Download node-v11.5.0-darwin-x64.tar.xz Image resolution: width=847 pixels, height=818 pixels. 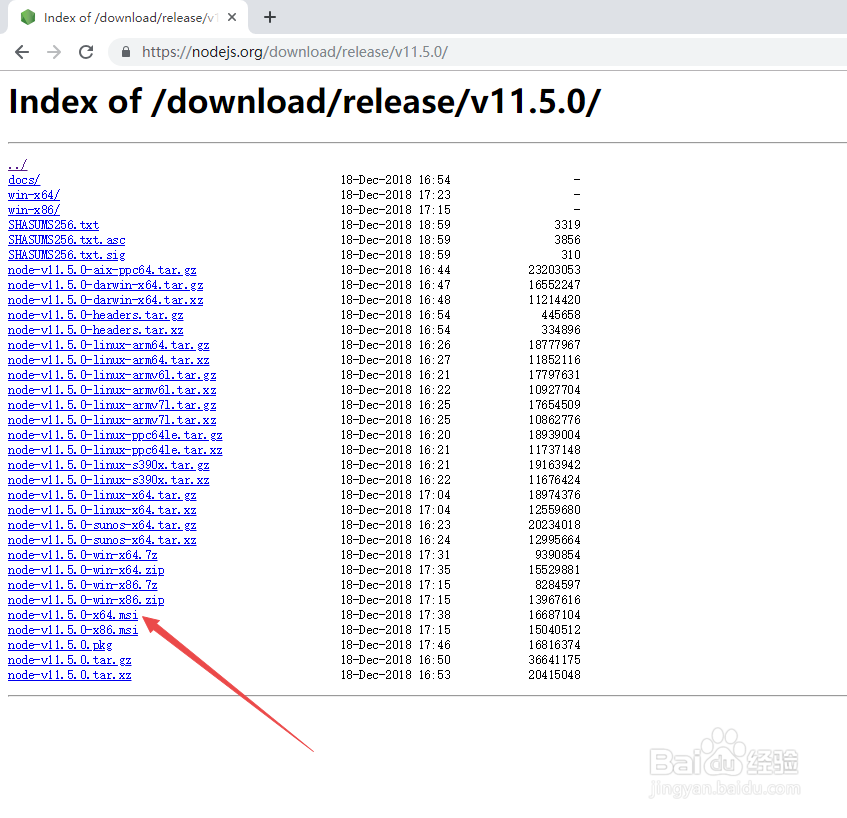tap(105, 300)
